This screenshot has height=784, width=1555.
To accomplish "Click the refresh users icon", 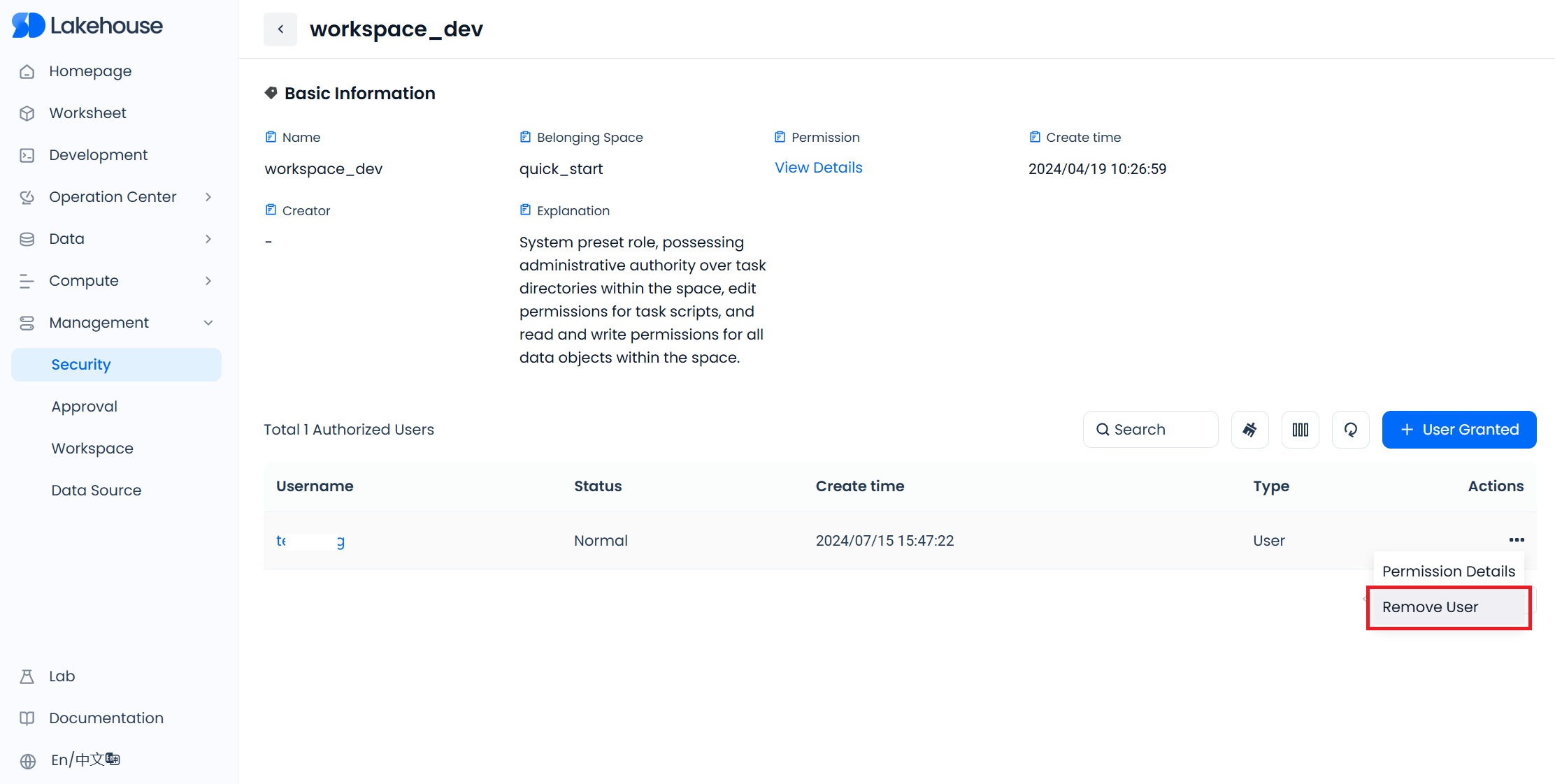I will point(1350,430).
